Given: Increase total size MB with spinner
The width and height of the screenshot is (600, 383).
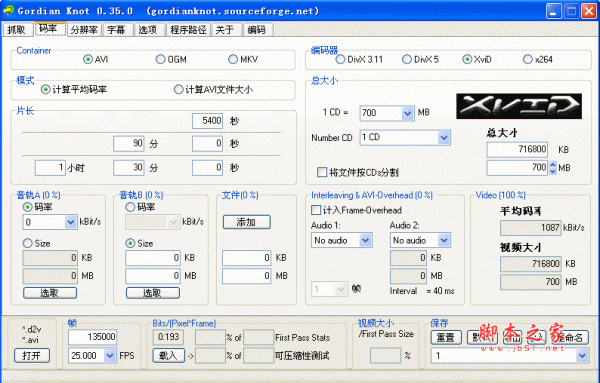Looking at the screenshot, I should point(553,165).
